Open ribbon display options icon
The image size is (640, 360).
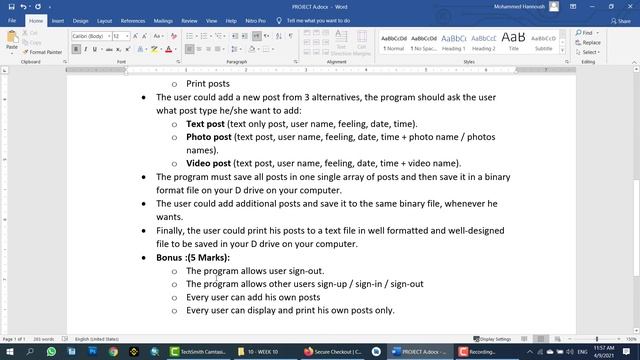tap(573, 7)
